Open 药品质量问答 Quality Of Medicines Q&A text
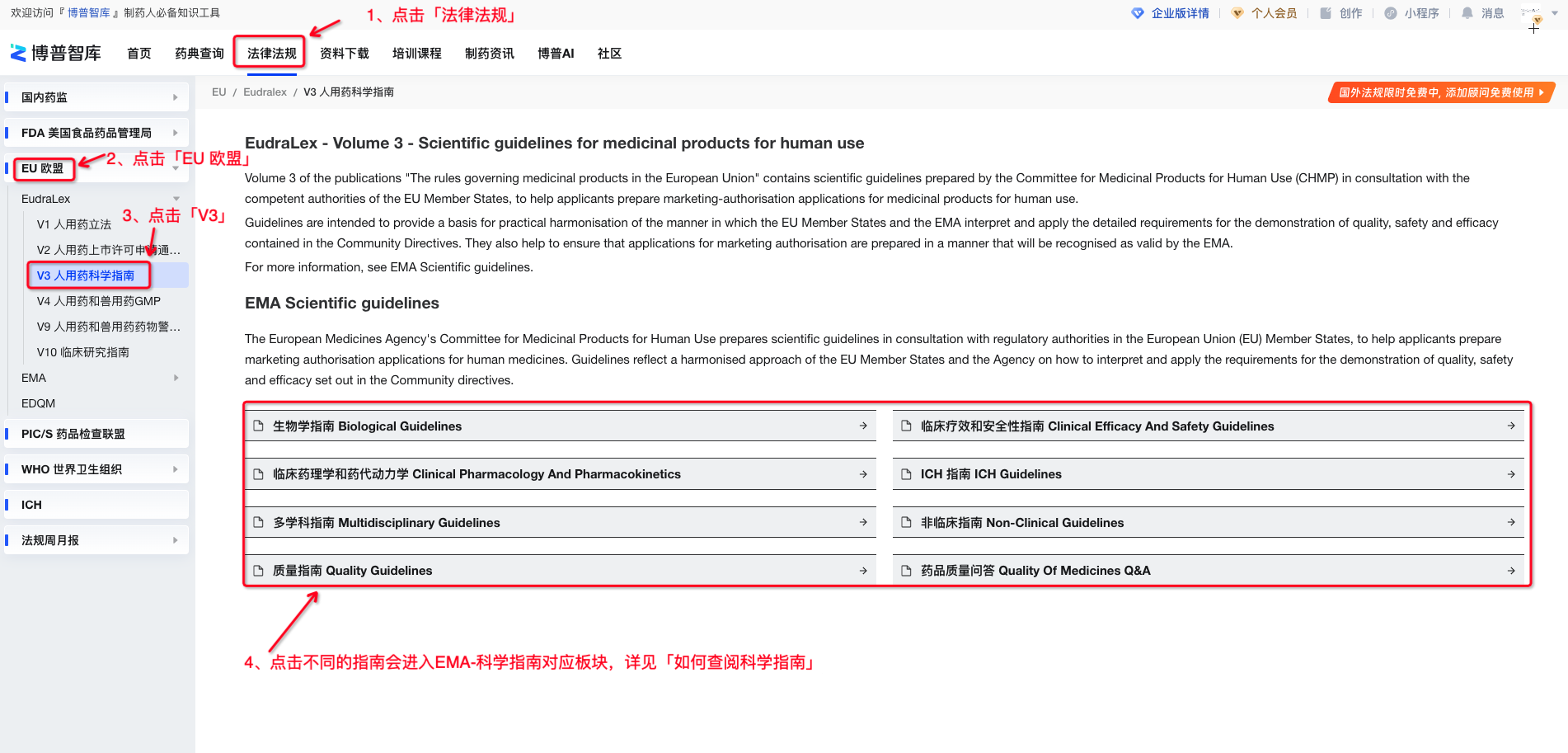Screen dimensions: 1568x753 (x=1035, y=571)
